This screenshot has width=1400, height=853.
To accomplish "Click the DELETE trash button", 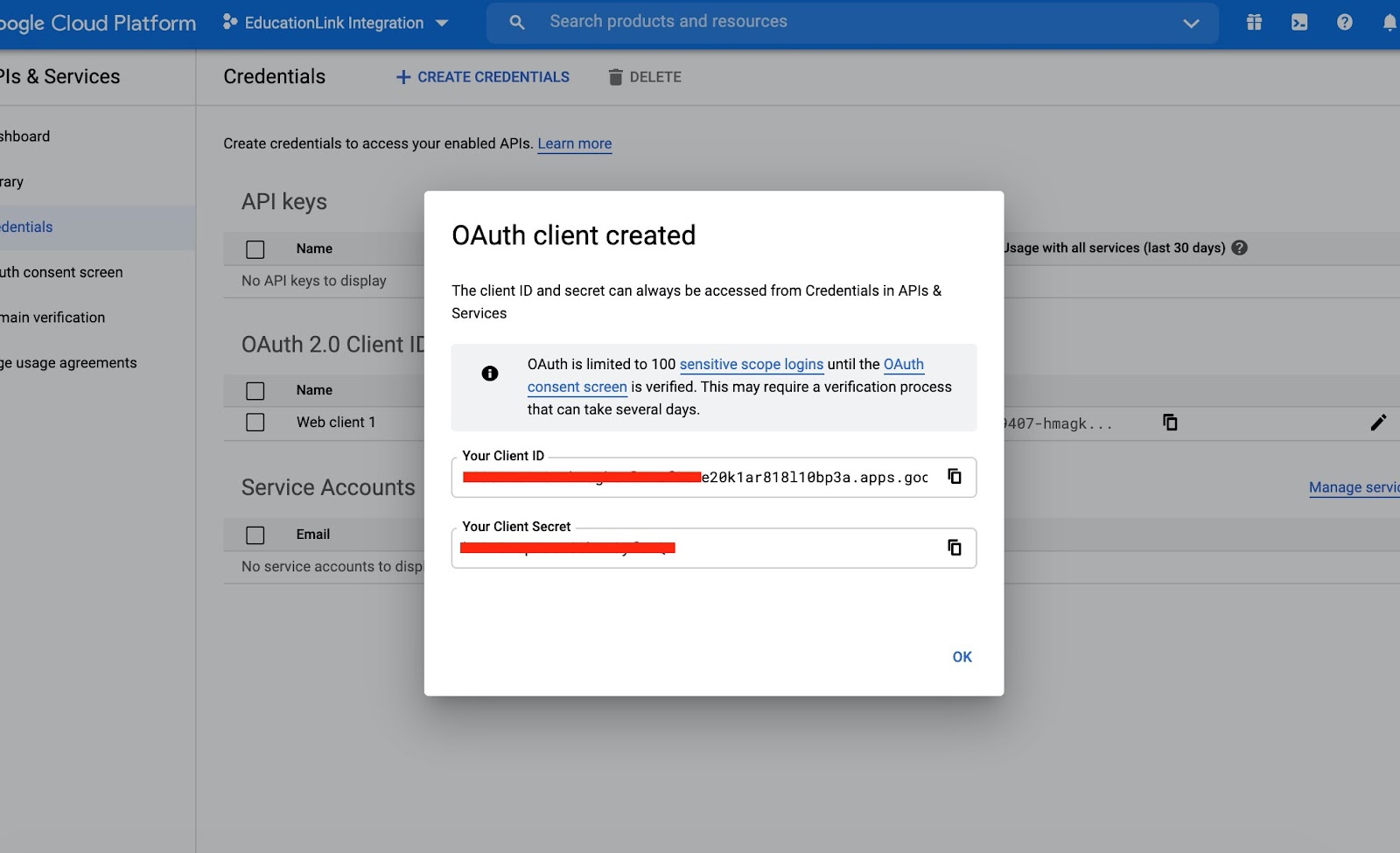I will 645,77.
